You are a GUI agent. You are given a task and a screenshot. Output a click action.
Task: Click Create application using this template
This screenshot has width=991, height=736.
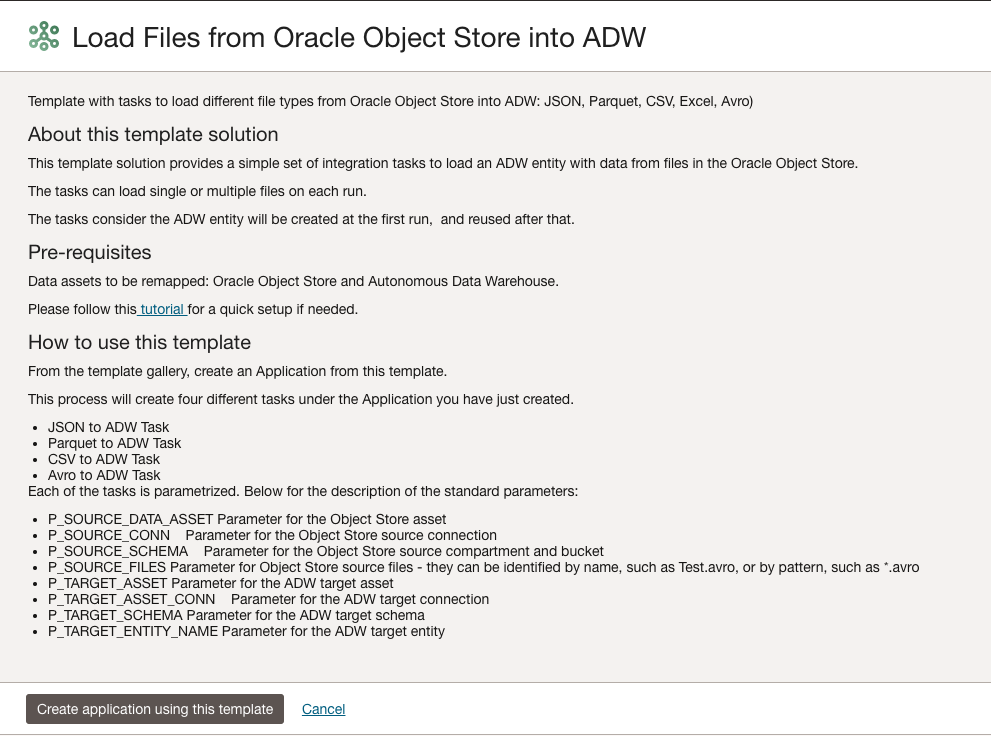pos(154,709)
